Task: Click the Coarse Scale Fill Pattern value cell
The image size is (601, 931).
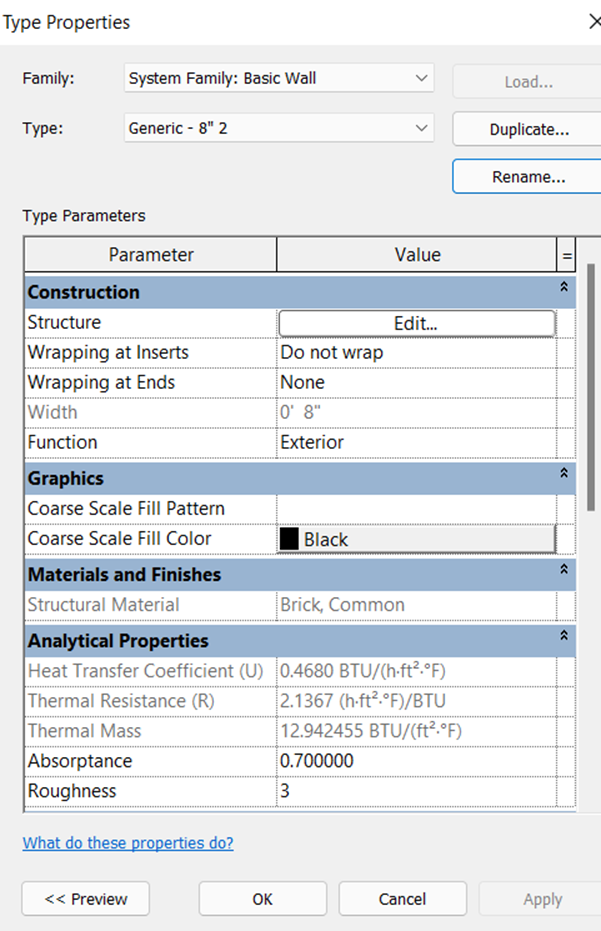Action: pos(417,509)
